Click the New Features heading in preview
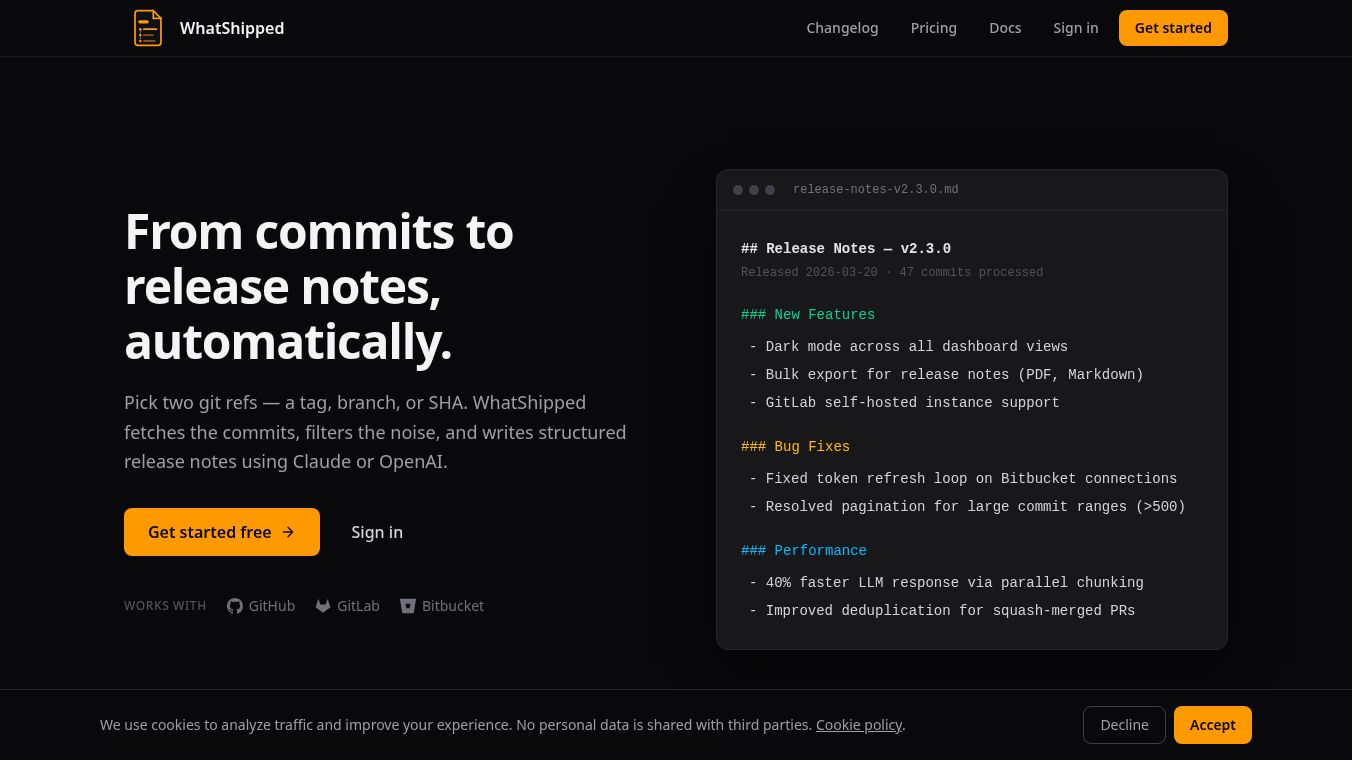1352x760 pixels. point(808,315)
